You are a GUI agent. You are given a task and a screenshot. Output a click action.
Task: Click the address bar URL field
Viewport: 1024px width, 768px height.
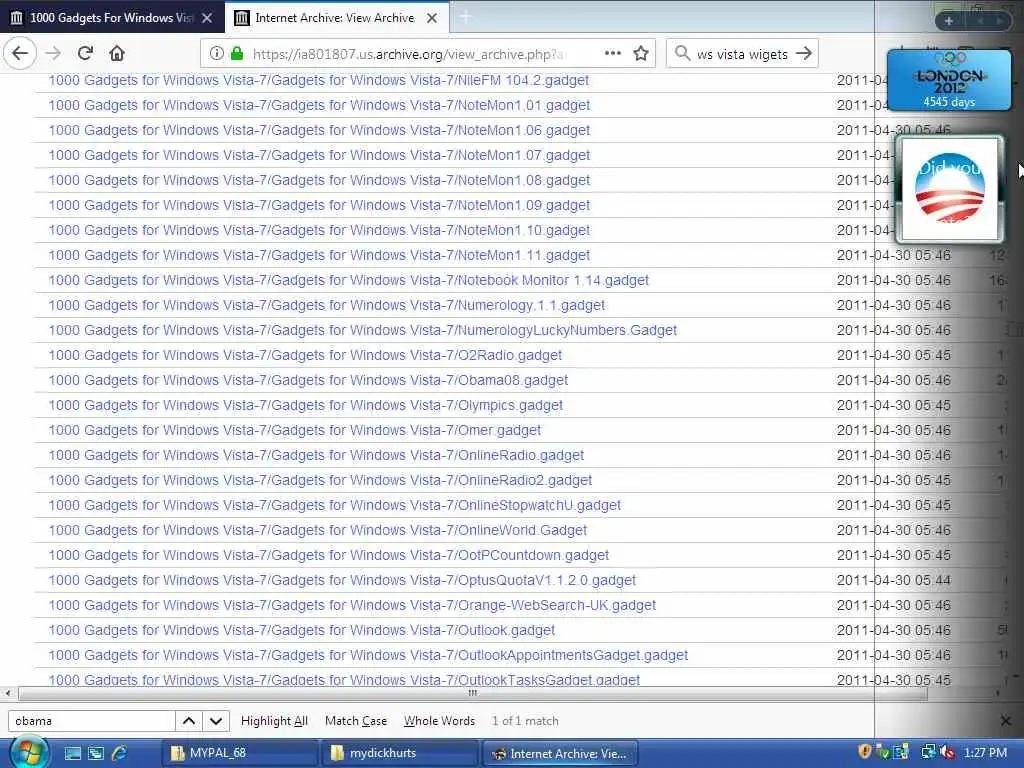408,54
